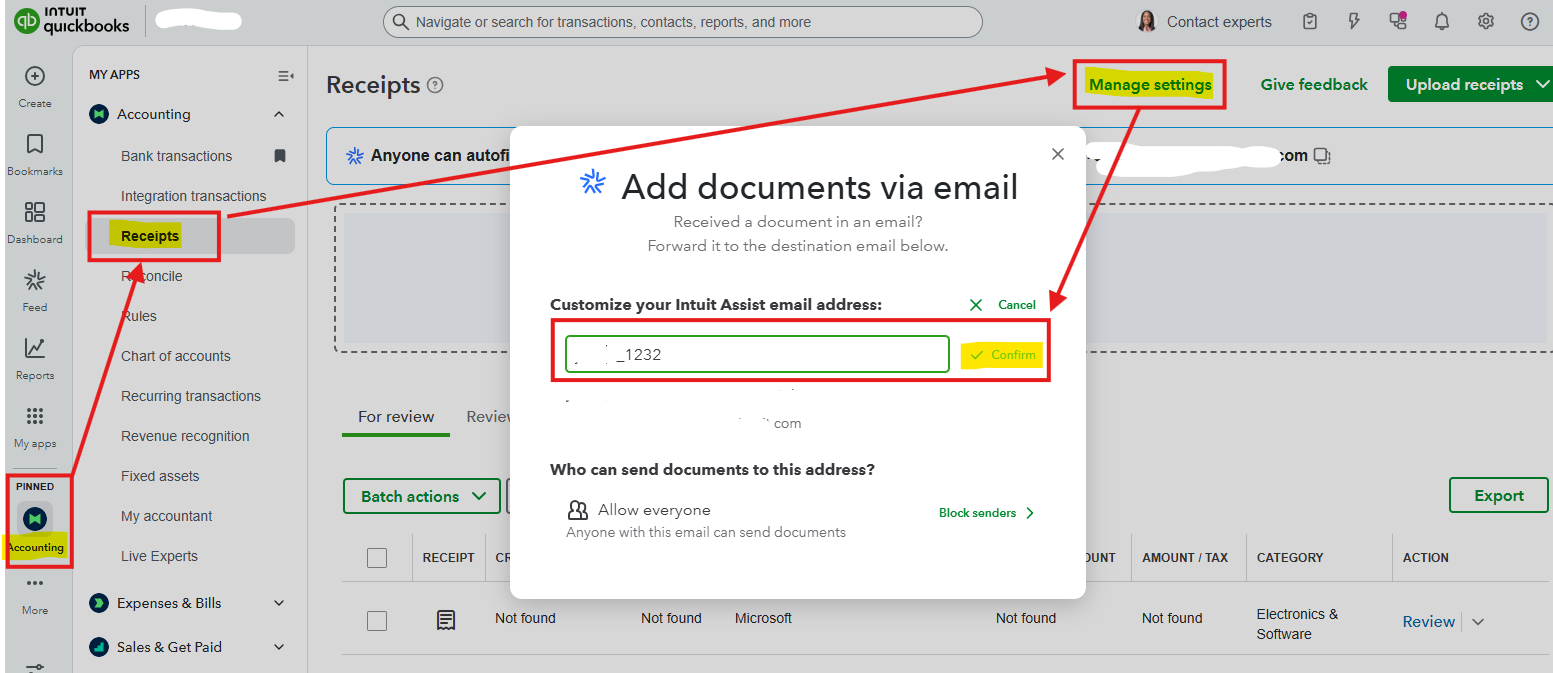Toggle the select-all receipts checkbox
1553x673 pixels.
coord(377,558)
